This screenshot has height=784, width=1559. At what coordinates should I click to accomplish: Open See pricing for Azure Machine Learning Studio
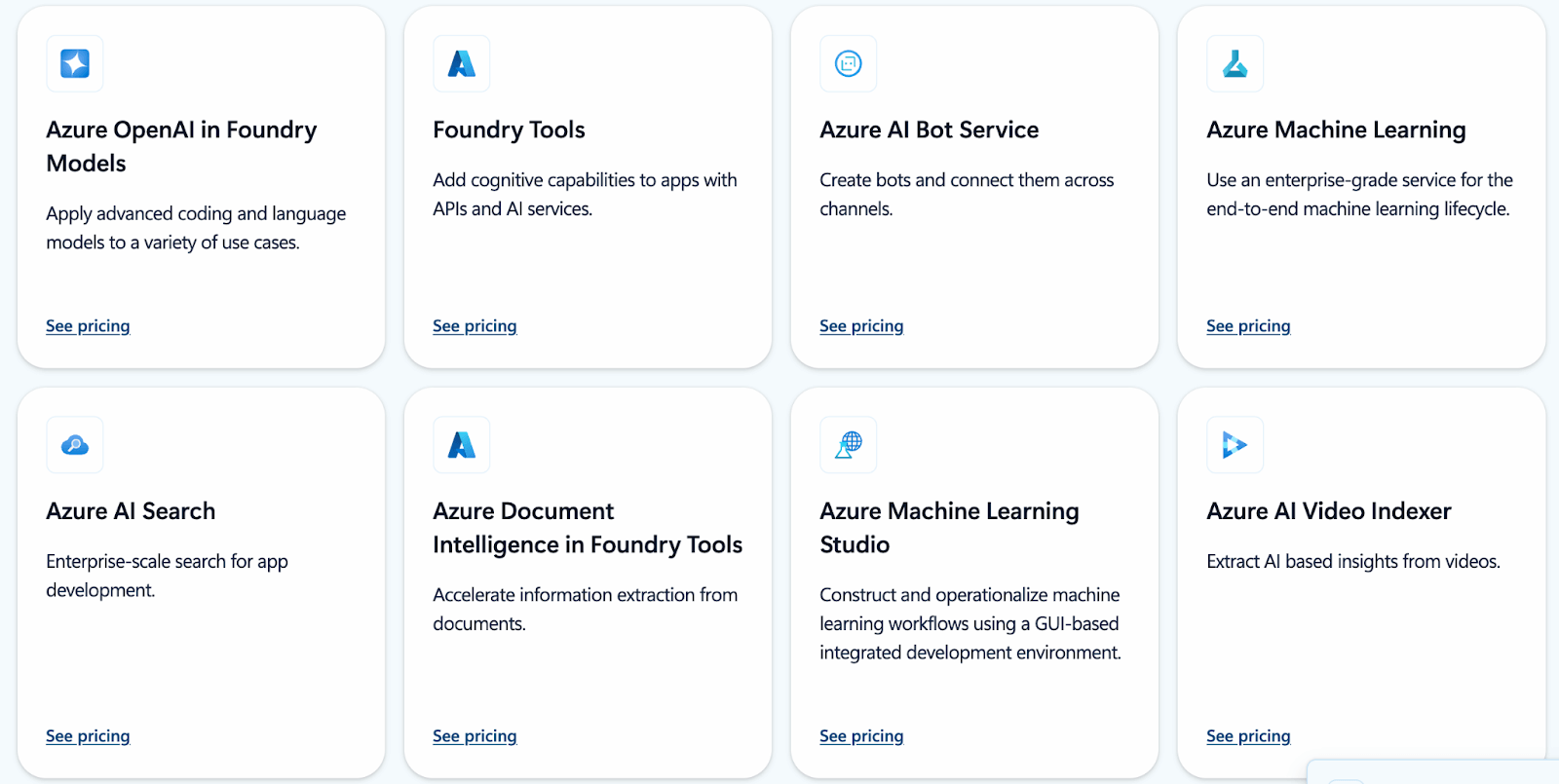861,736
